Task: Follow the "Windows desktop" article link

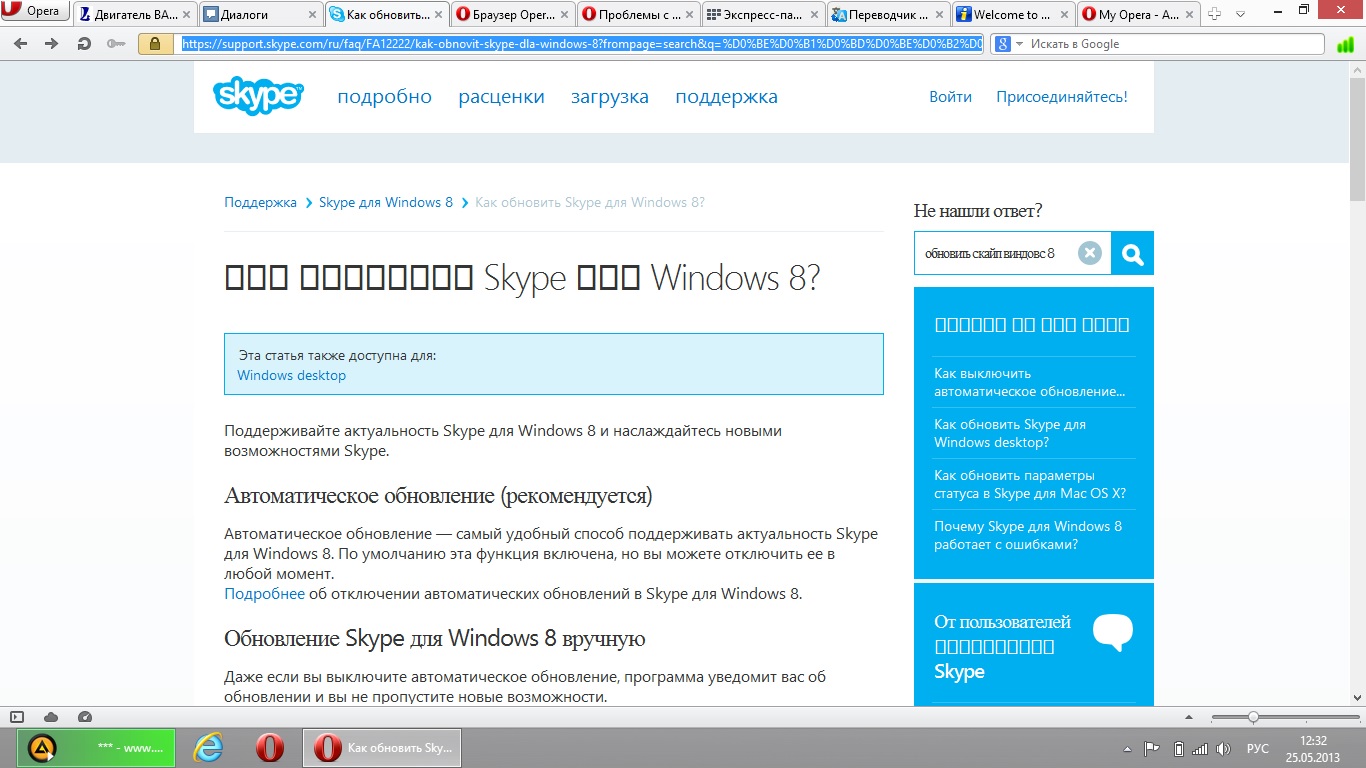Action: click(291, 376)
